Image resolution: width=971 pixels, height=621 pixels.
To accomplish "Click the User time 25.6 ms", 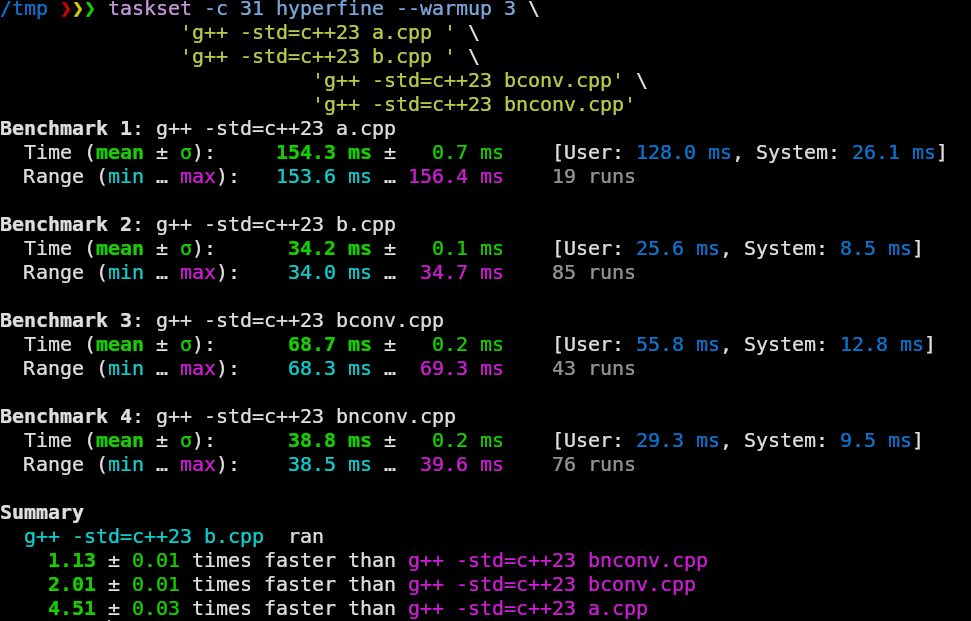I will point(677,249).
